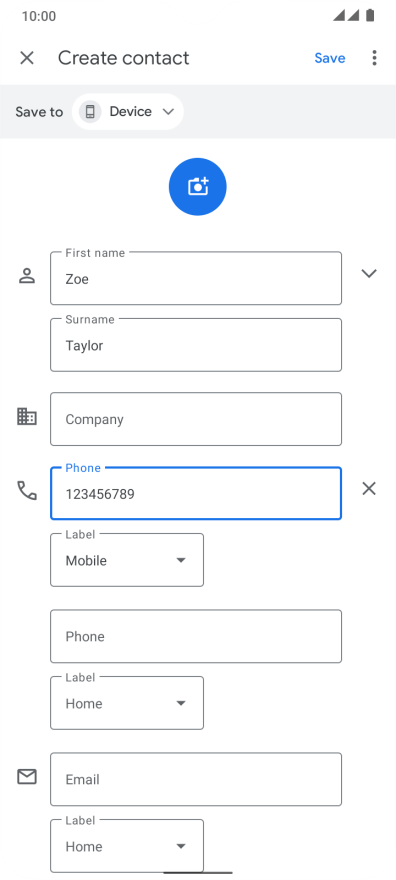396x880 pixels.
Task: Open the three-dot overflow menu
Action: pos(374,58)
